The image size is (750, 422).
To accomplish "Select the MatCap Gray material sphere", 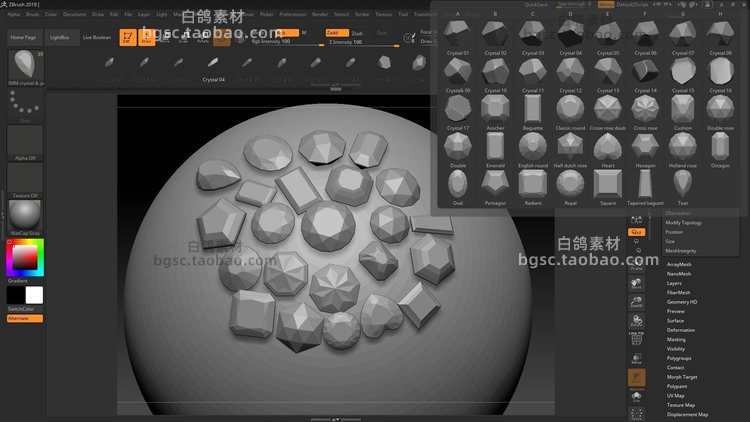I will click(x=25, y=215).
